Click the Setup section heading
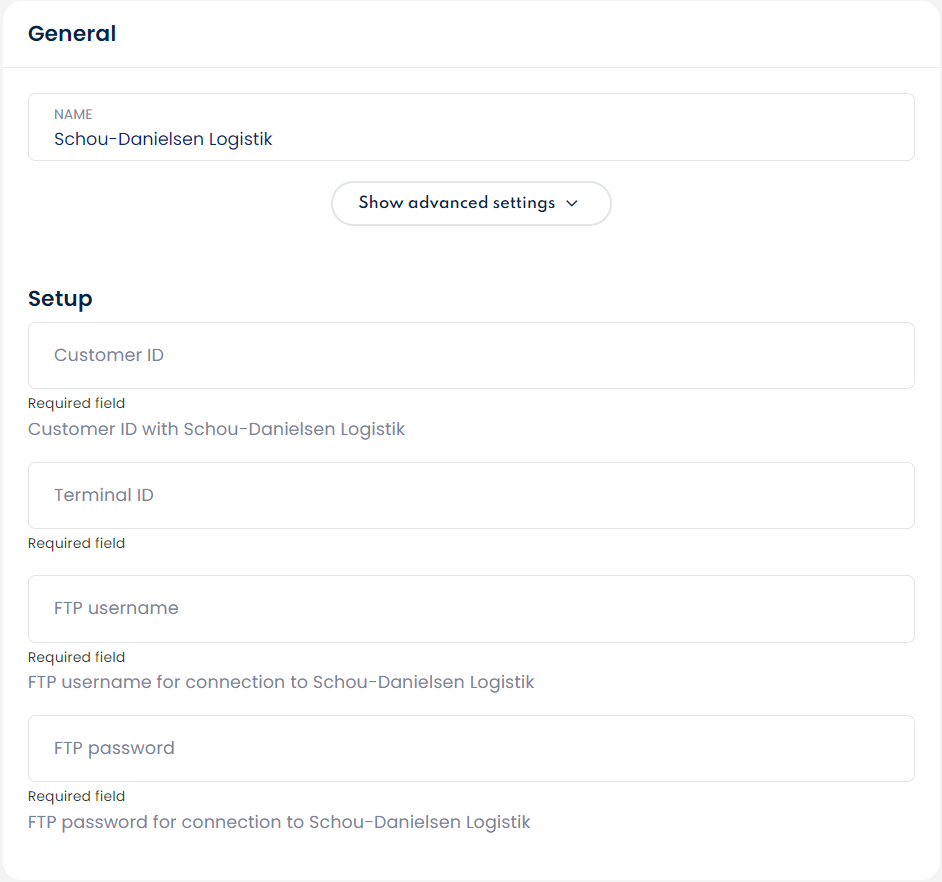This screenshot has height=882, width=942. (60, 298)
